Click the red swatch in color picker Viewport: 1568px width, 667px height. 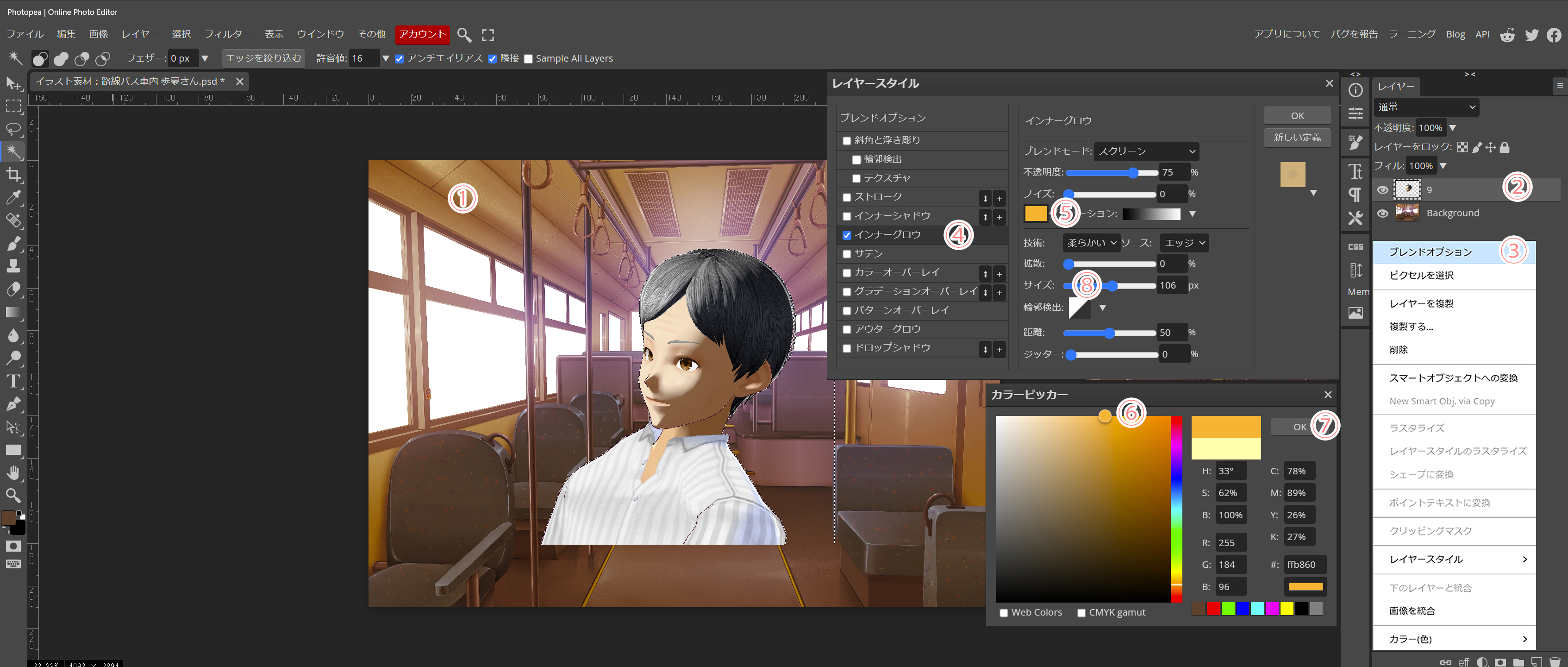tap(1212, 609)
